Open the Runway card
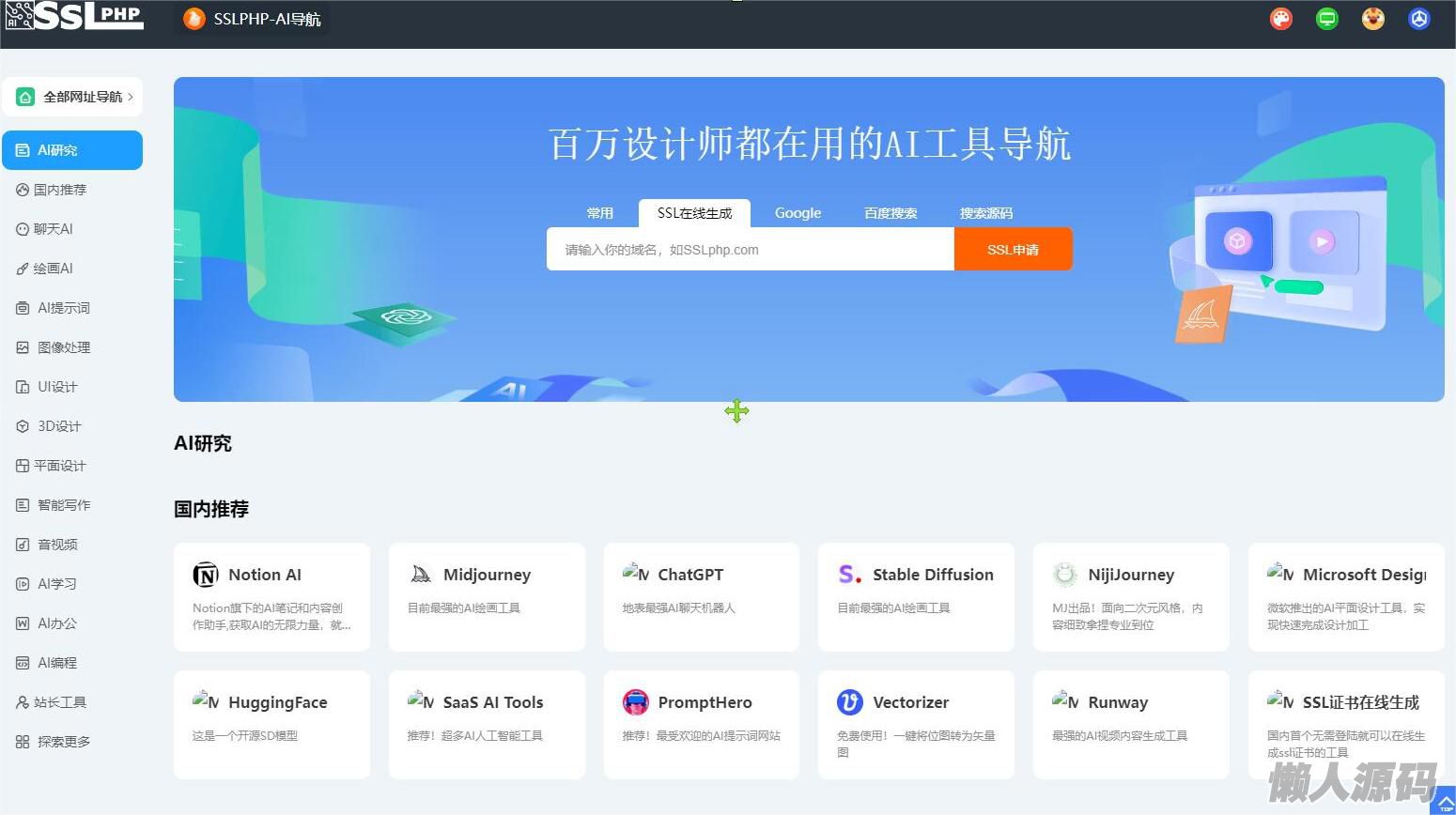Screen dimensions: 1456x815 [x=1131, y=725]
